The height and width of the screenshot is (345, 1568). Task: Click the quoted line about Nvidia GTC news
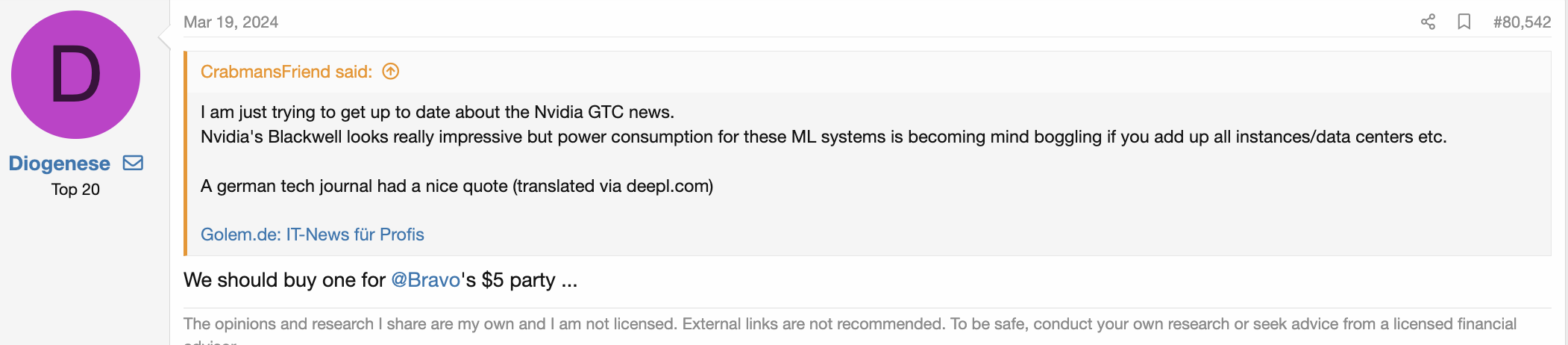tap(437, 112)
